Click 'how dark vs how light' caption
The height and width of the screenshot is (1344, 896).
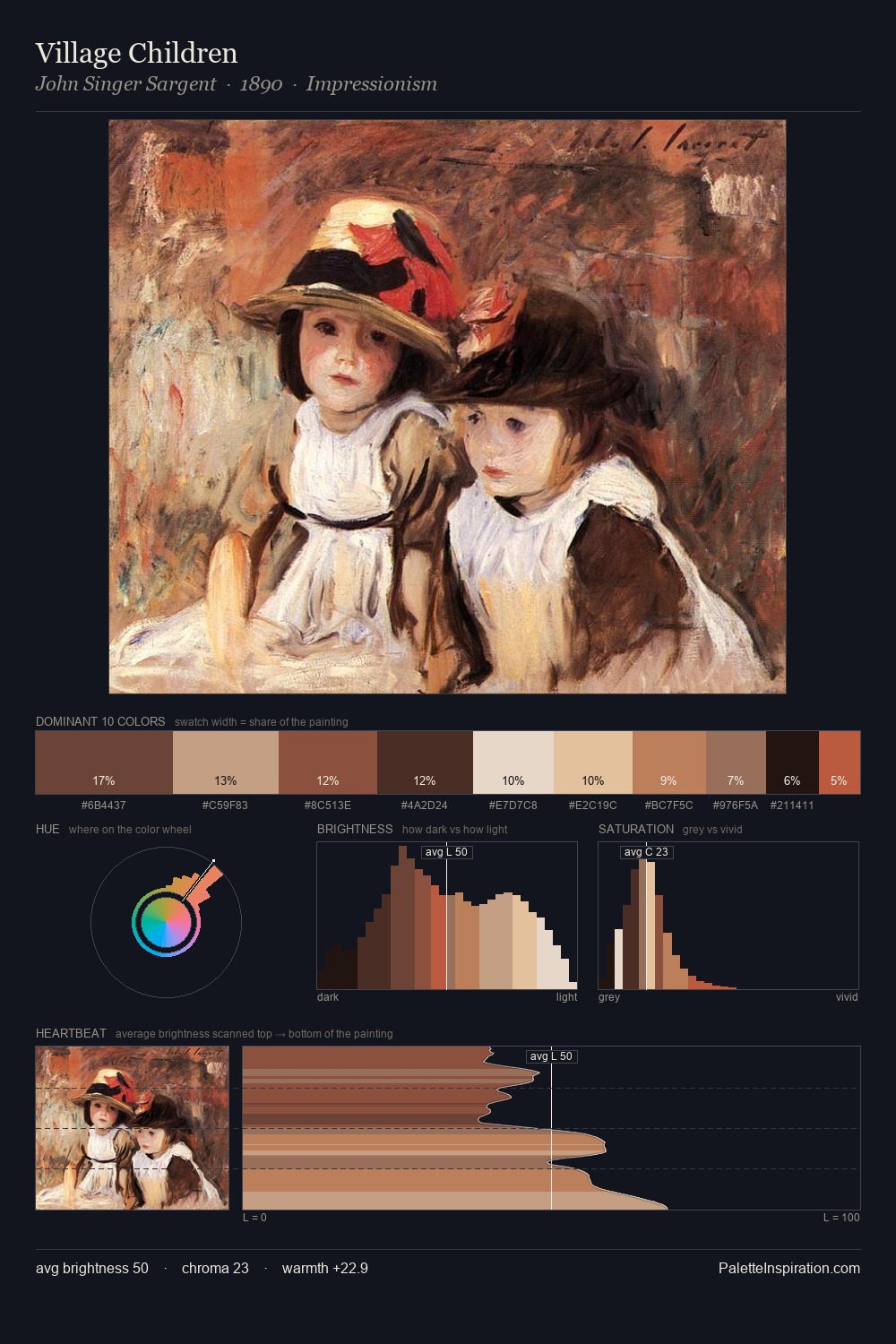(x=455, y=830)
